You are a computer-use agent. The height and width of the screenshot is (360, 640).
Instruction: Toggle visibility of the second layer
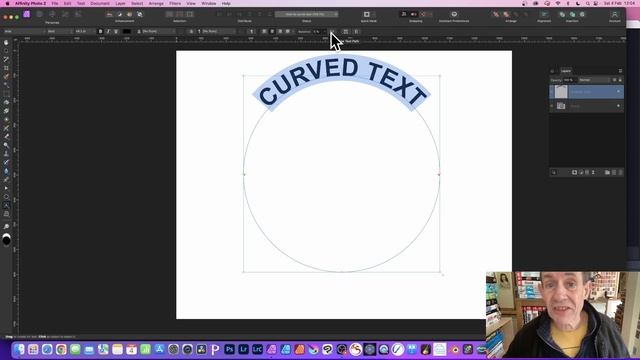[x=618, y=106]
